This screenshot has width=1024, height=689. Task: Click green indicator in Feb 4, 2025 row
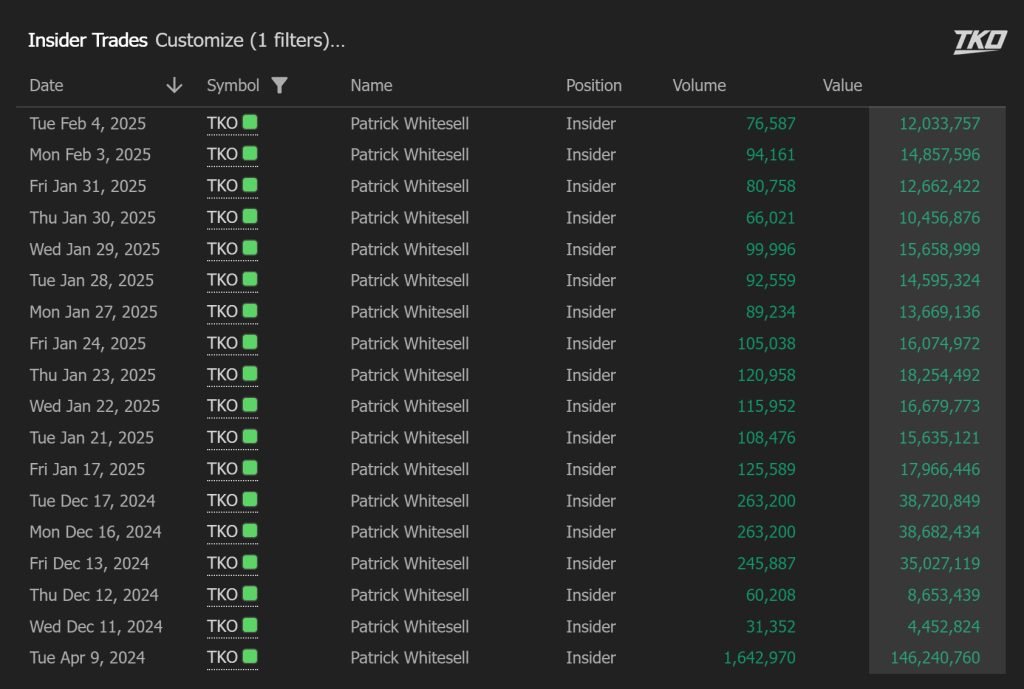point(249,122)
